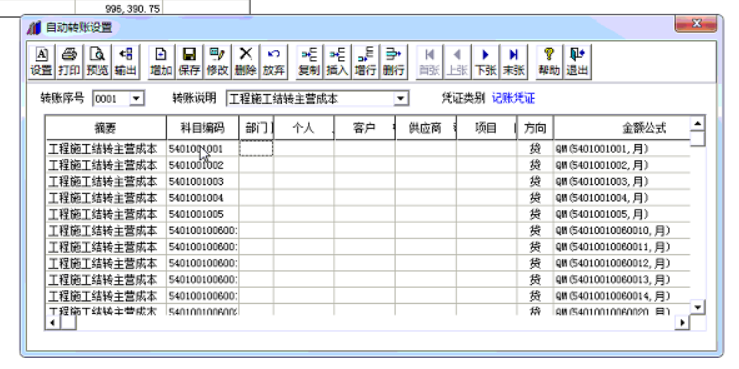The image size is (739, 369).
Task: Click the 修改 modify icon
Action: pyautogui.click(x=217, y=61)
